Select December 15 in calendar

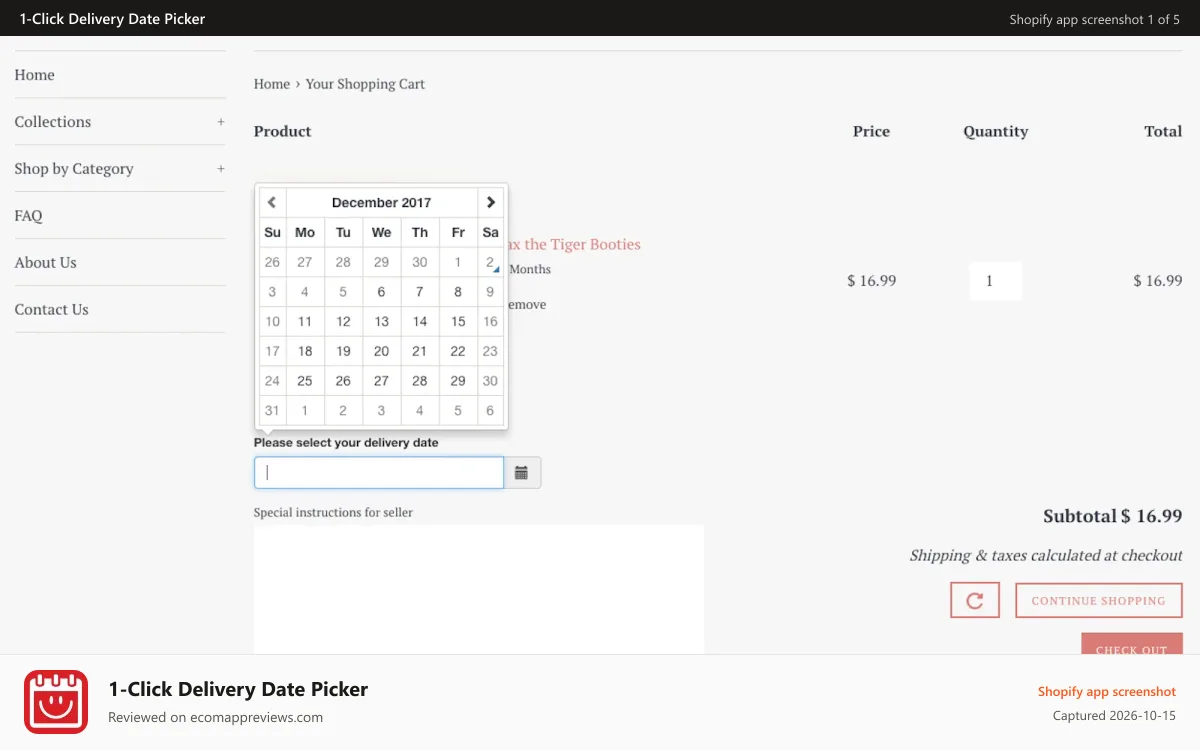point(458,322)
